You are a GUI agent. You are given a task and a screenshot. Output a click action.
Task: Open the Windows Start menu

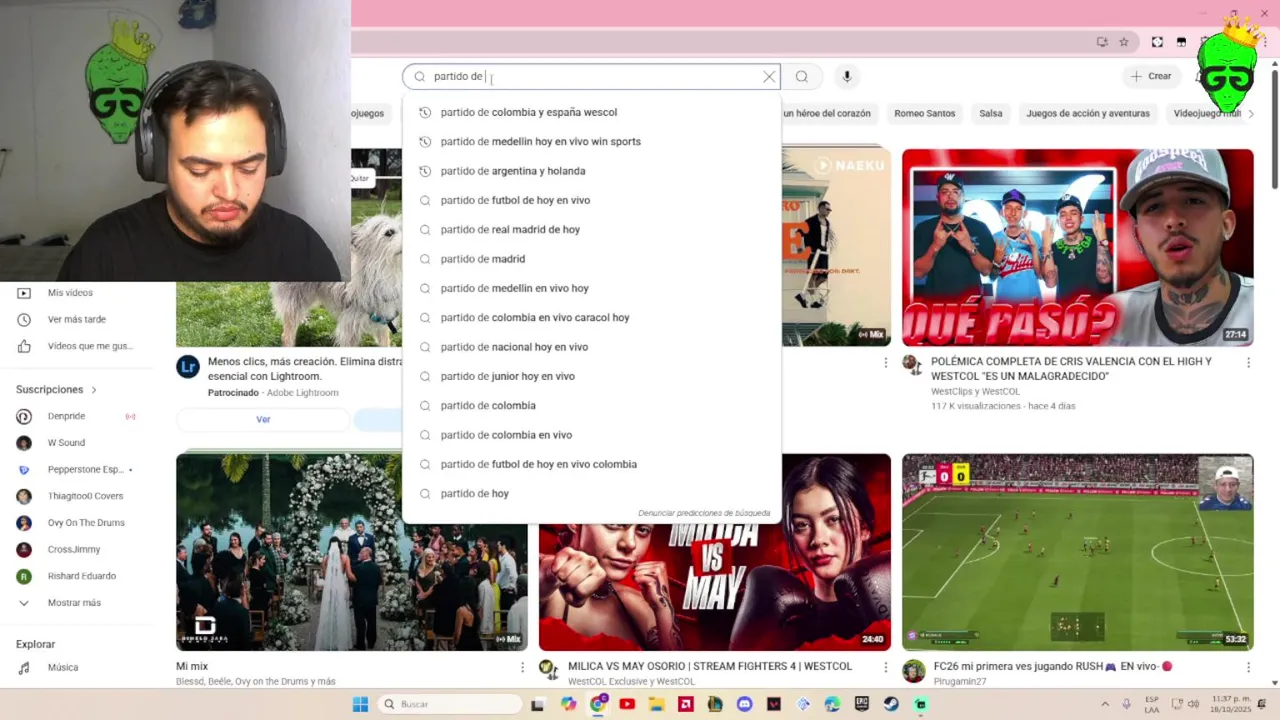pyautogui.click(x=360, y=704)
